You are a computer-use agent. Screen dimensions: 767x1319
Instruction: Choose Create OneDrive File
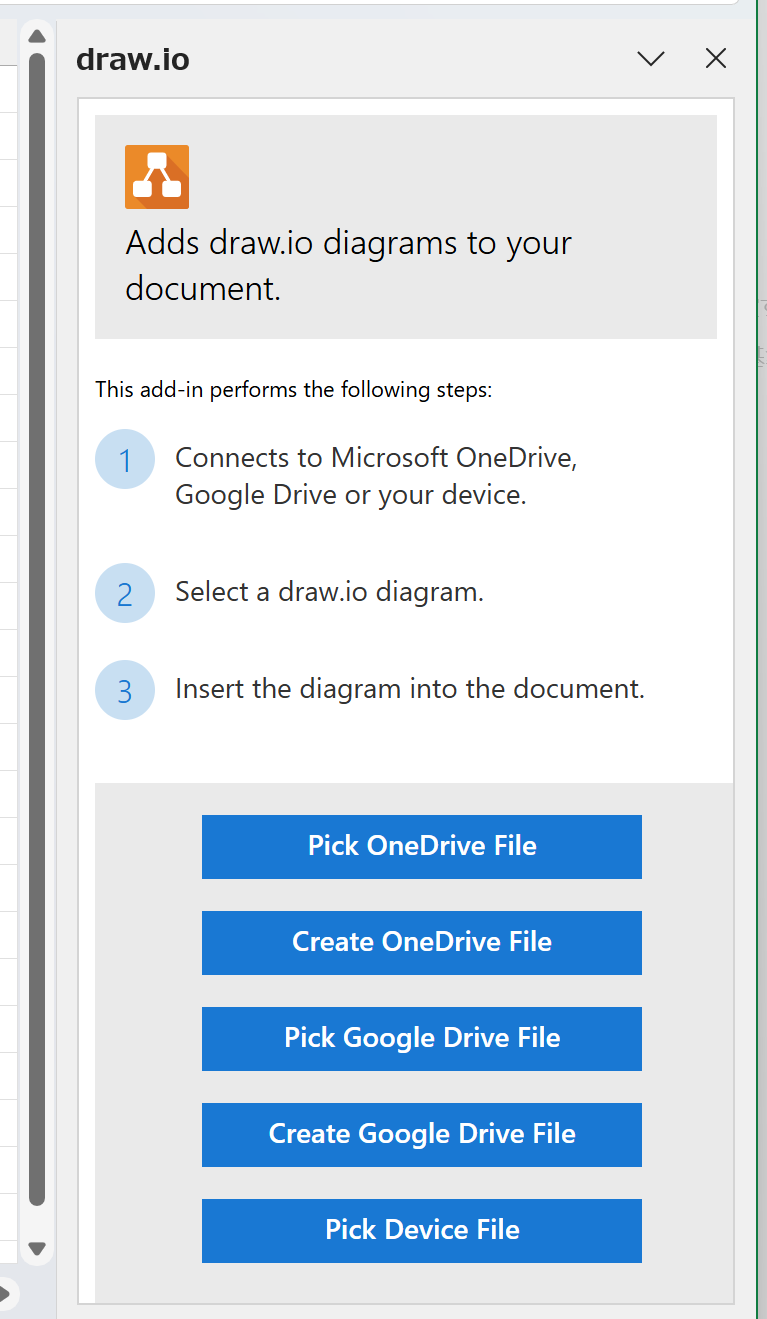tap(421, 942)
